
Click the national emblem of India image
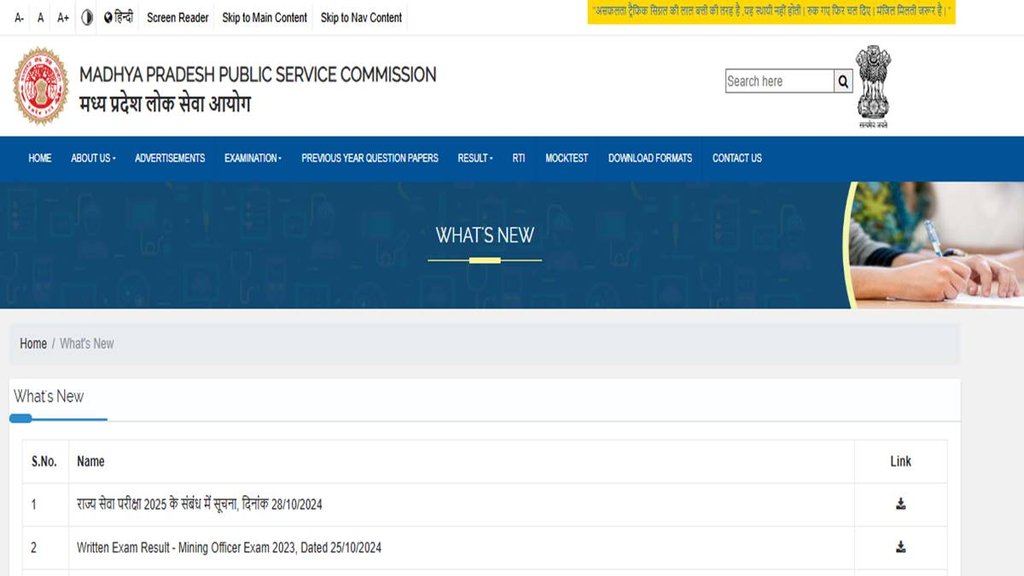(873, 86)
